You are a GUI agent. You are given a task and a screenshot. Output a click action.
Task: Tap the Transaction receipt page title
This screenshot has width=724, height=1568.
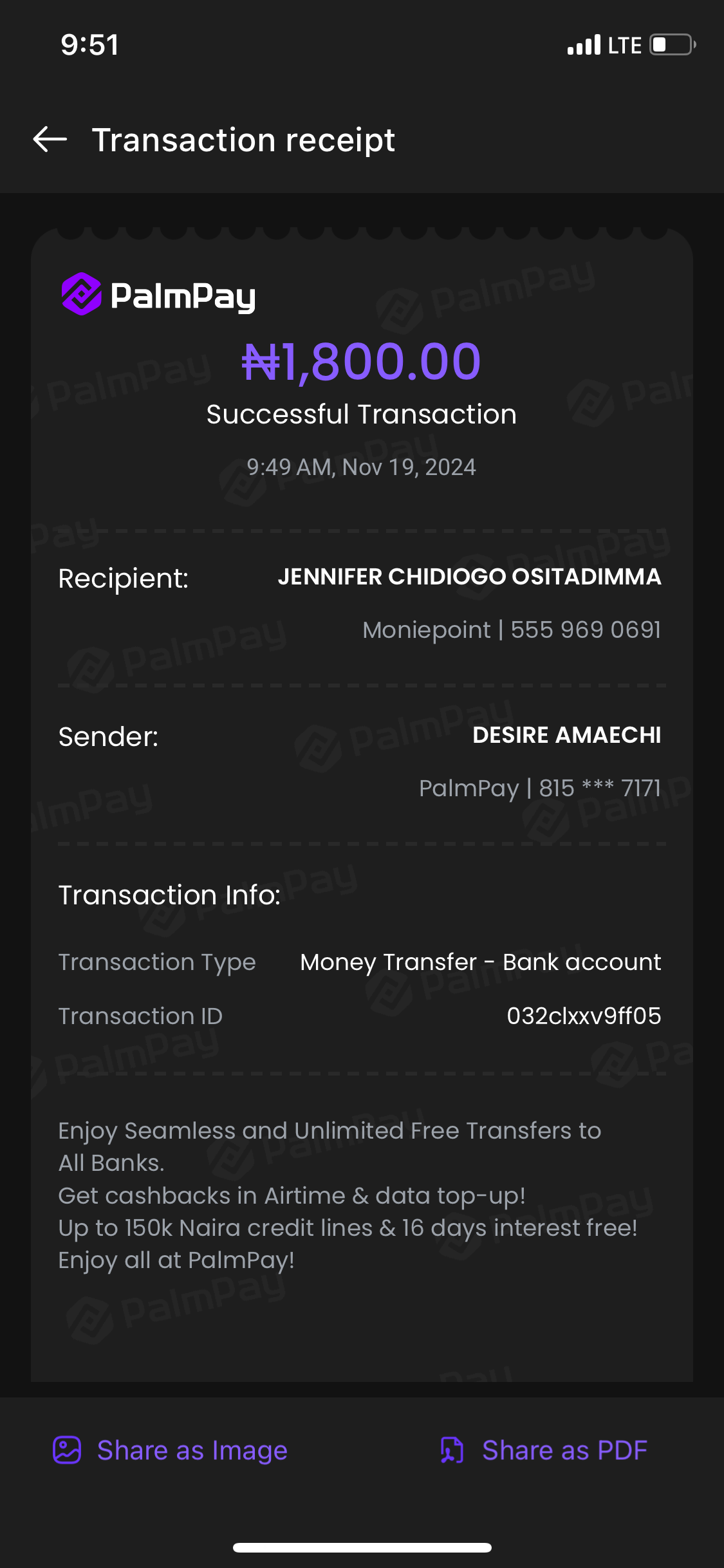point(243,140)
